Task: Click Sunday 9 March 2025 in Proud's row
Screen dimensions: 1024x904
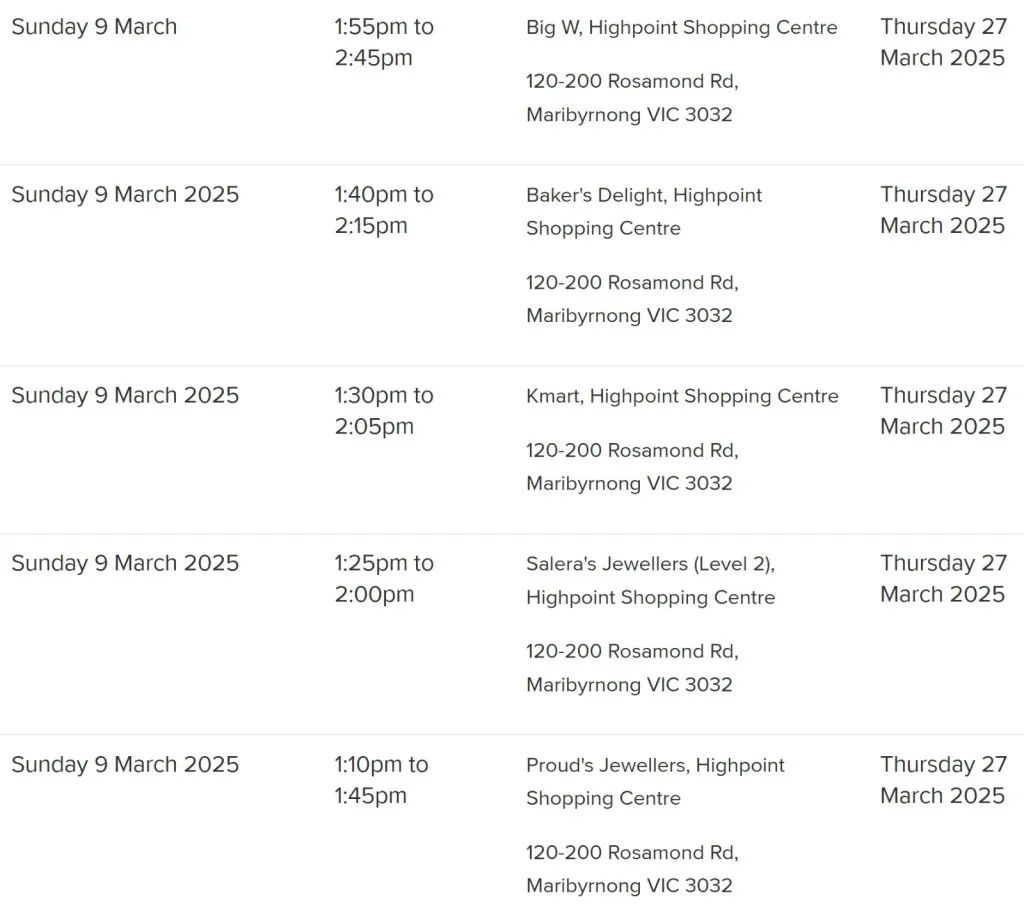Action: [125, 764]
